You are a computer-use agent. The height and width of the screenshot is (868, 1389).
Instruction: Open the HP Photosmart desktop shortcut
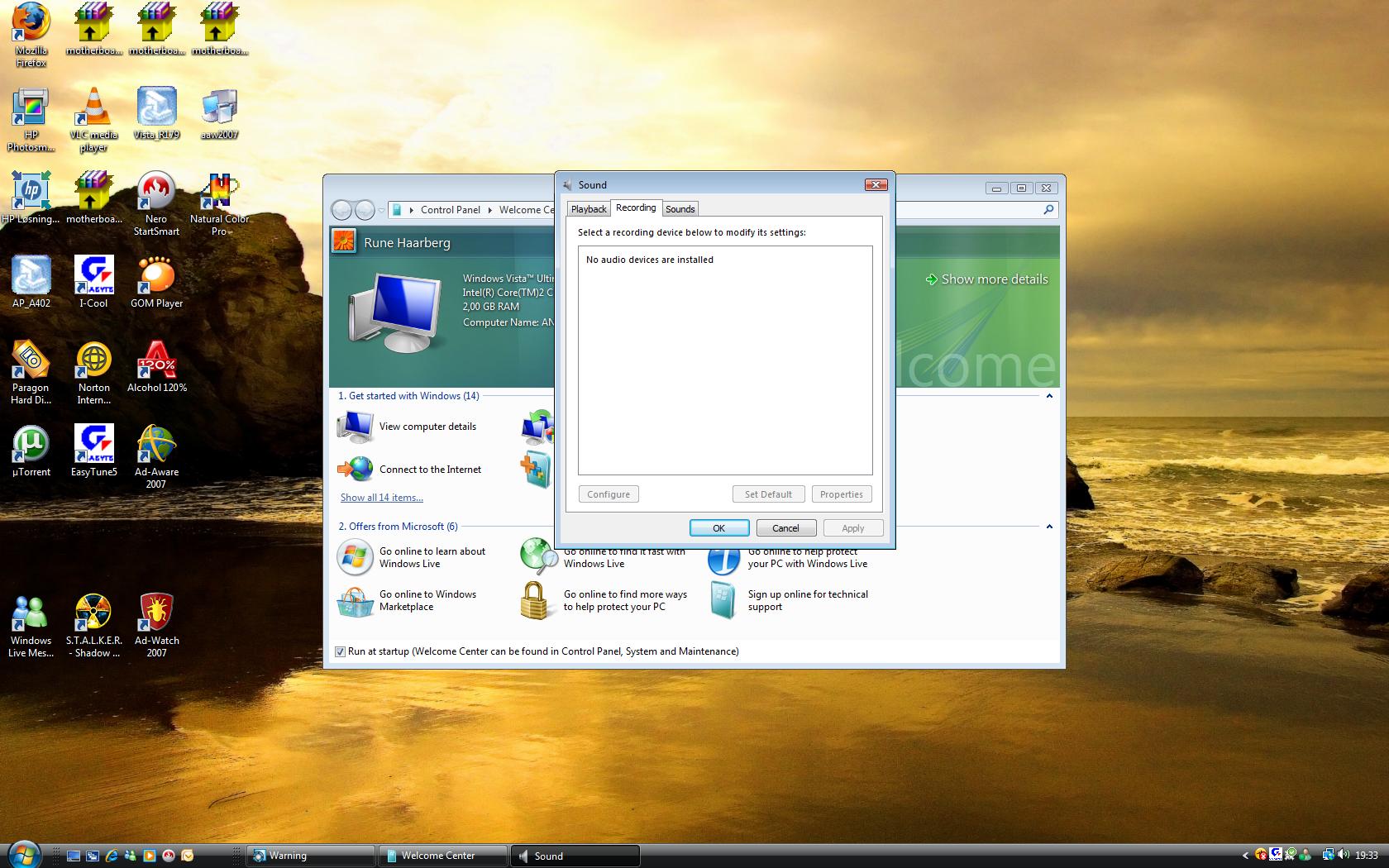click(31, 120)
